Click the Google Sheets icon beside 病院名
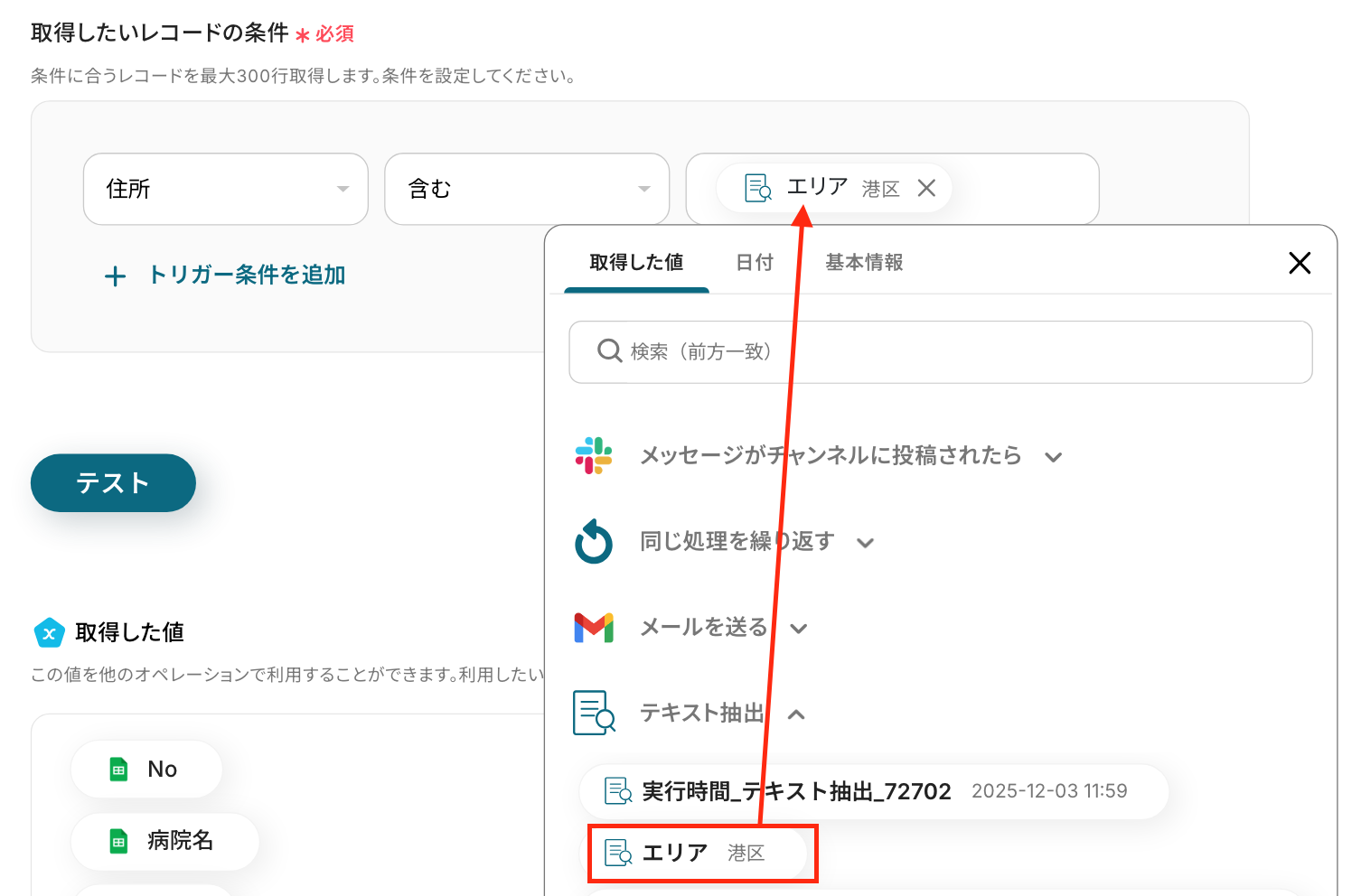The height and width of the screenshot is (896, 1361). click(118, 841)
